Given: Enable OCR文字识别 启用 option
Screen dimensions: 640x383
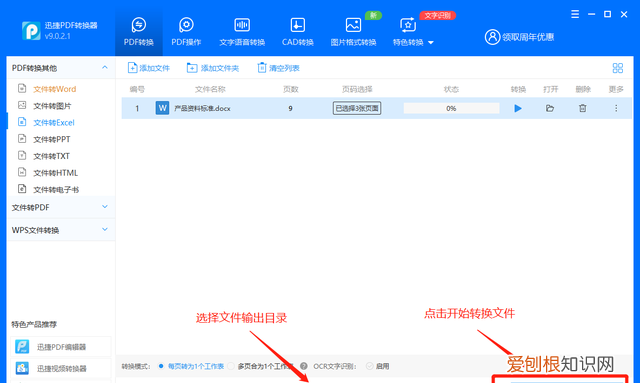Looking at the screenshot, I should point(378,366).
